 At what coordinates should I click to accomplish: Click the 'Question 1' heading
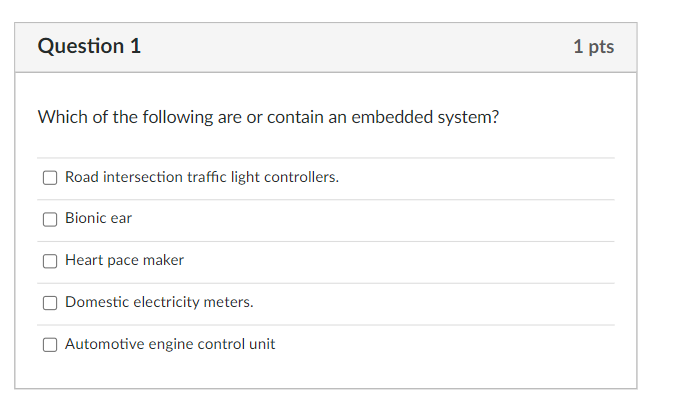click(89, 46)
